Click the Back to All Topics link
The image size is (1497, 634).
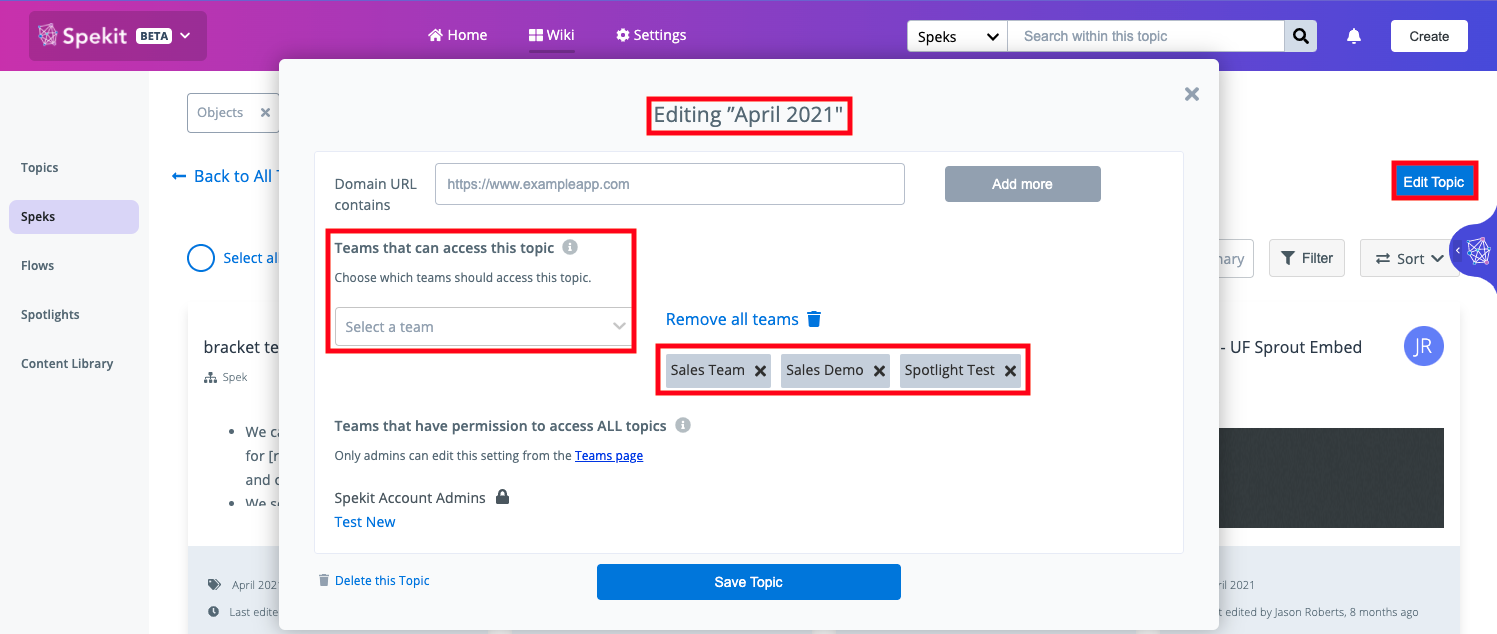(226, 176)
